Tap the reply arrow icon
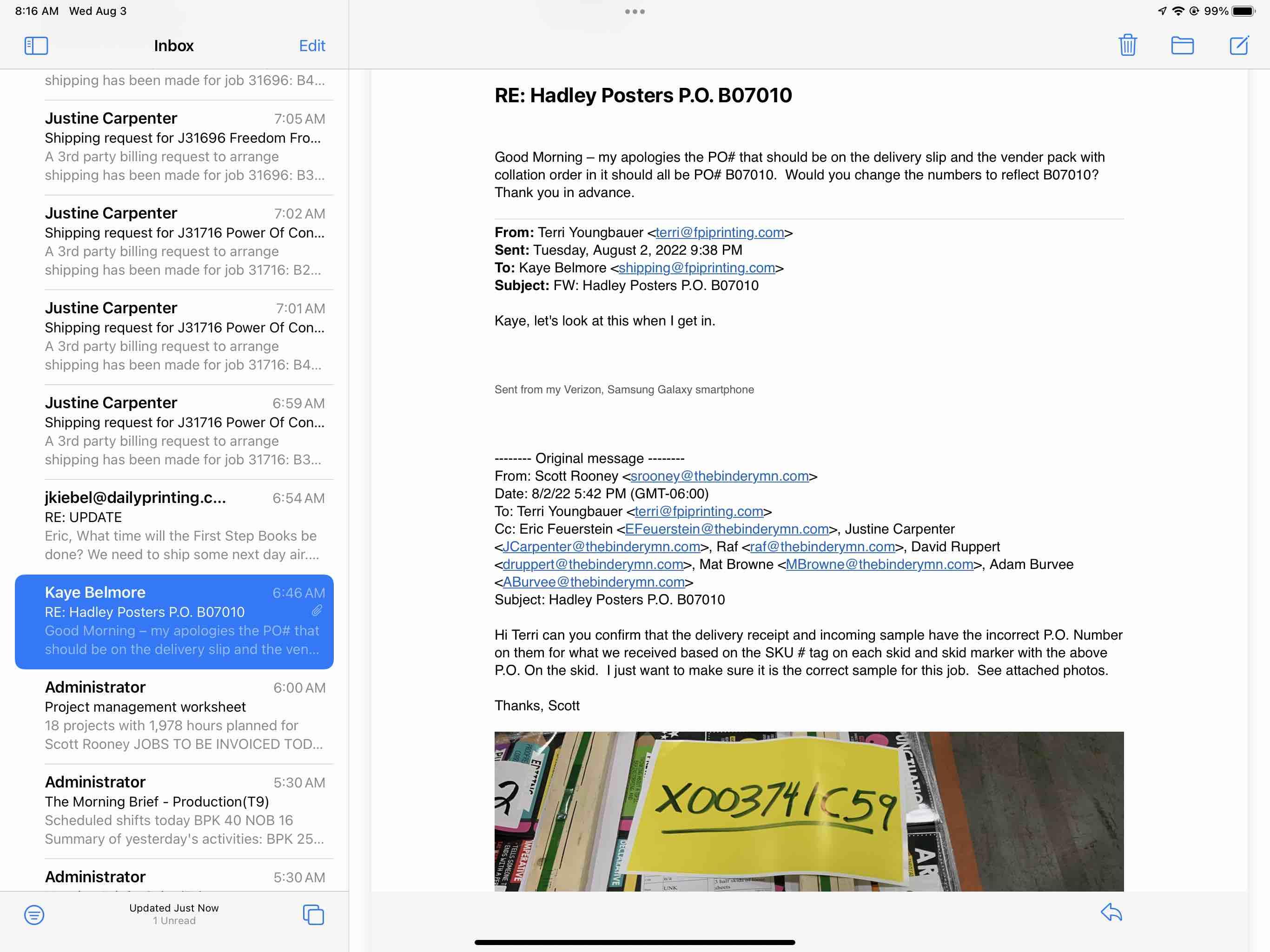 click(x=1111, y=912)
